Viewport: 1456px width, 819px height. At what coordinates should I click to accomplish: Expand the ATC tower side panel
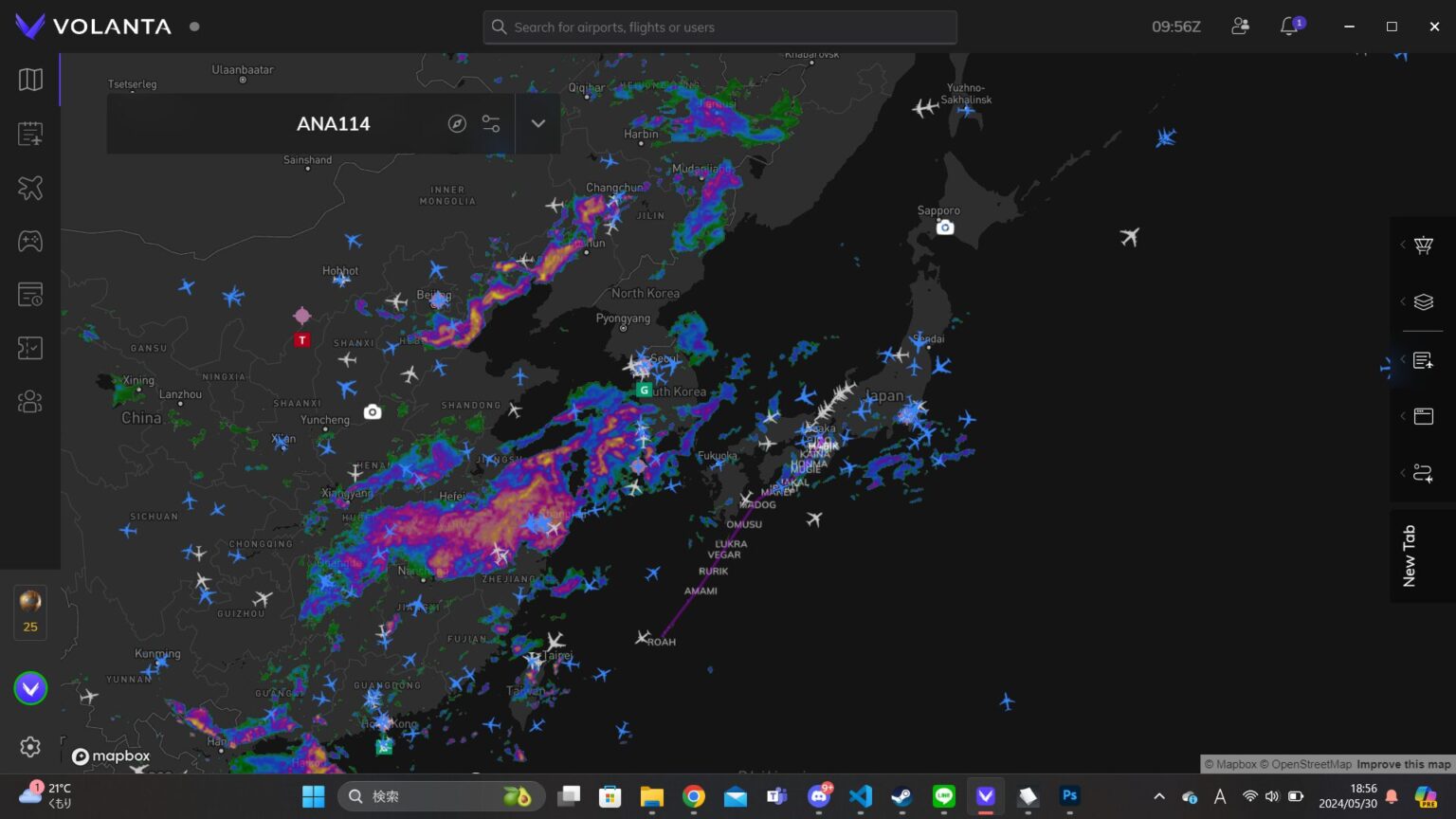point(1422,246)
